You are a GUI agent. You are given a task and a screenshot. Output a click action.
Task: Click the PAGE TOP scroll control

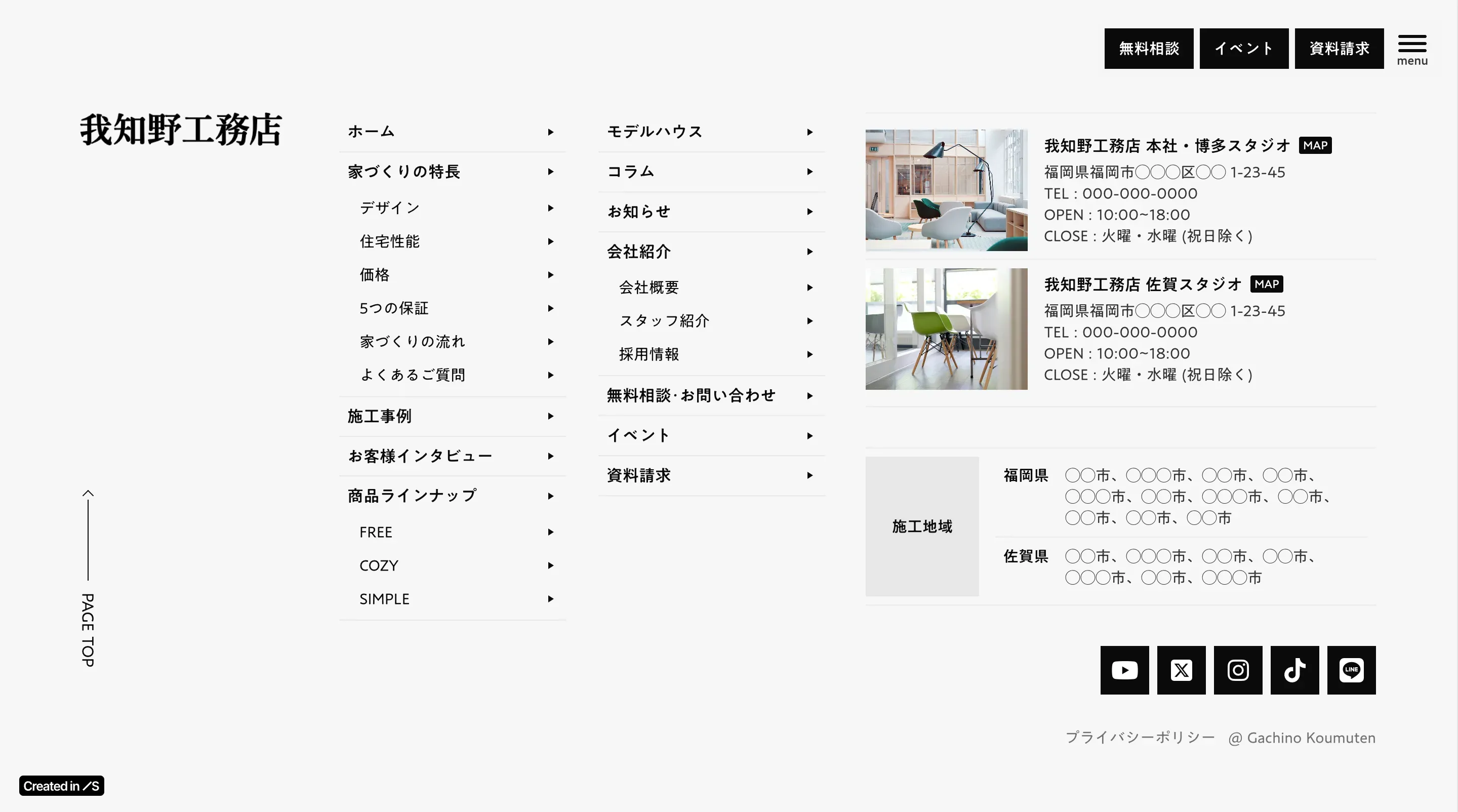click(88, 588)
